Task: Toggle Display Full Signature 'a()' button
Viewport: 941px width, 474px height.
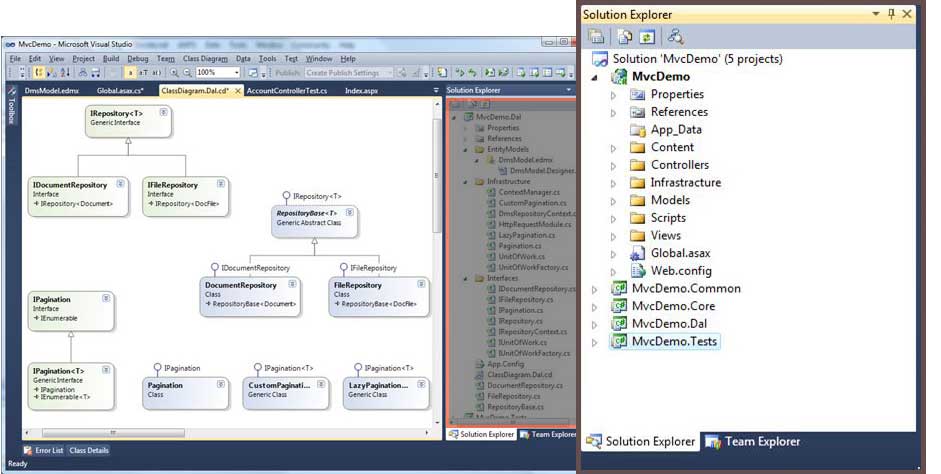Action: click(x=156, y=73)
